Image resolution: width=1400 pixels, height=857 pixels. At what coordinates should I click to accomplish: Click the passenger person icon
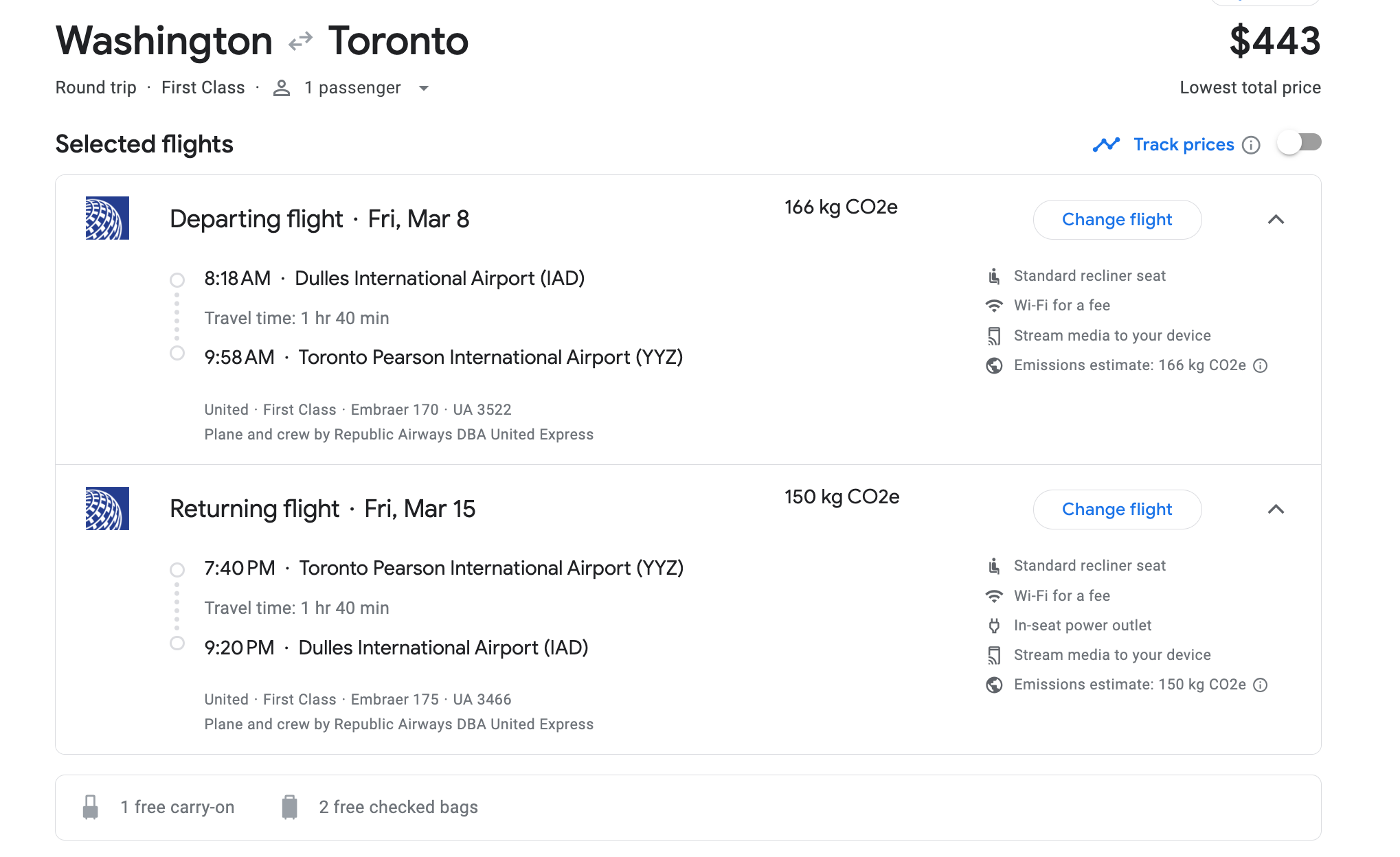click(x=281, y=88)
